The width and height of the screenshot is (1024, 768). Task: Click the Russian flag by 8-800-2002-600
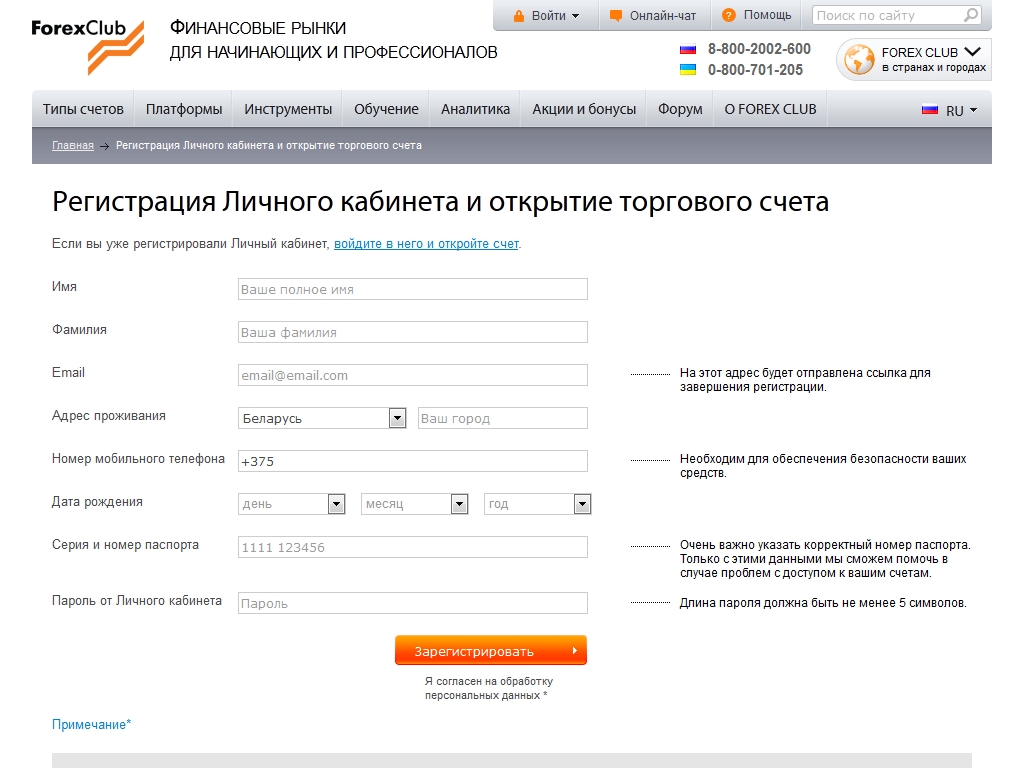688,49
